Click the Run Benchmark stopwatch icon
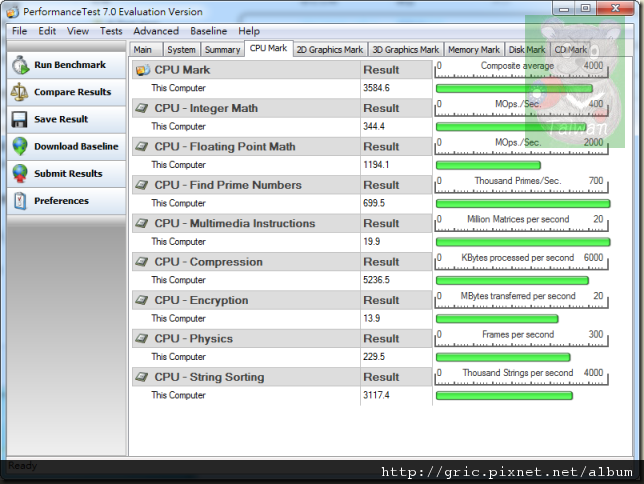644x484 pixels. tap(20, 65)
